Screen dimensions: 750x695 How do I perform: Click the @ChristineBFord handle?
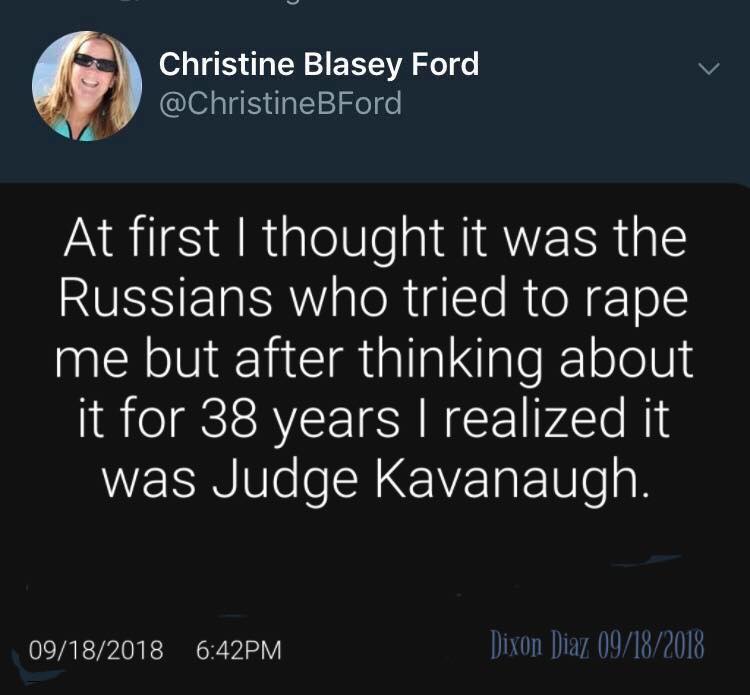(x=280, y=103)
